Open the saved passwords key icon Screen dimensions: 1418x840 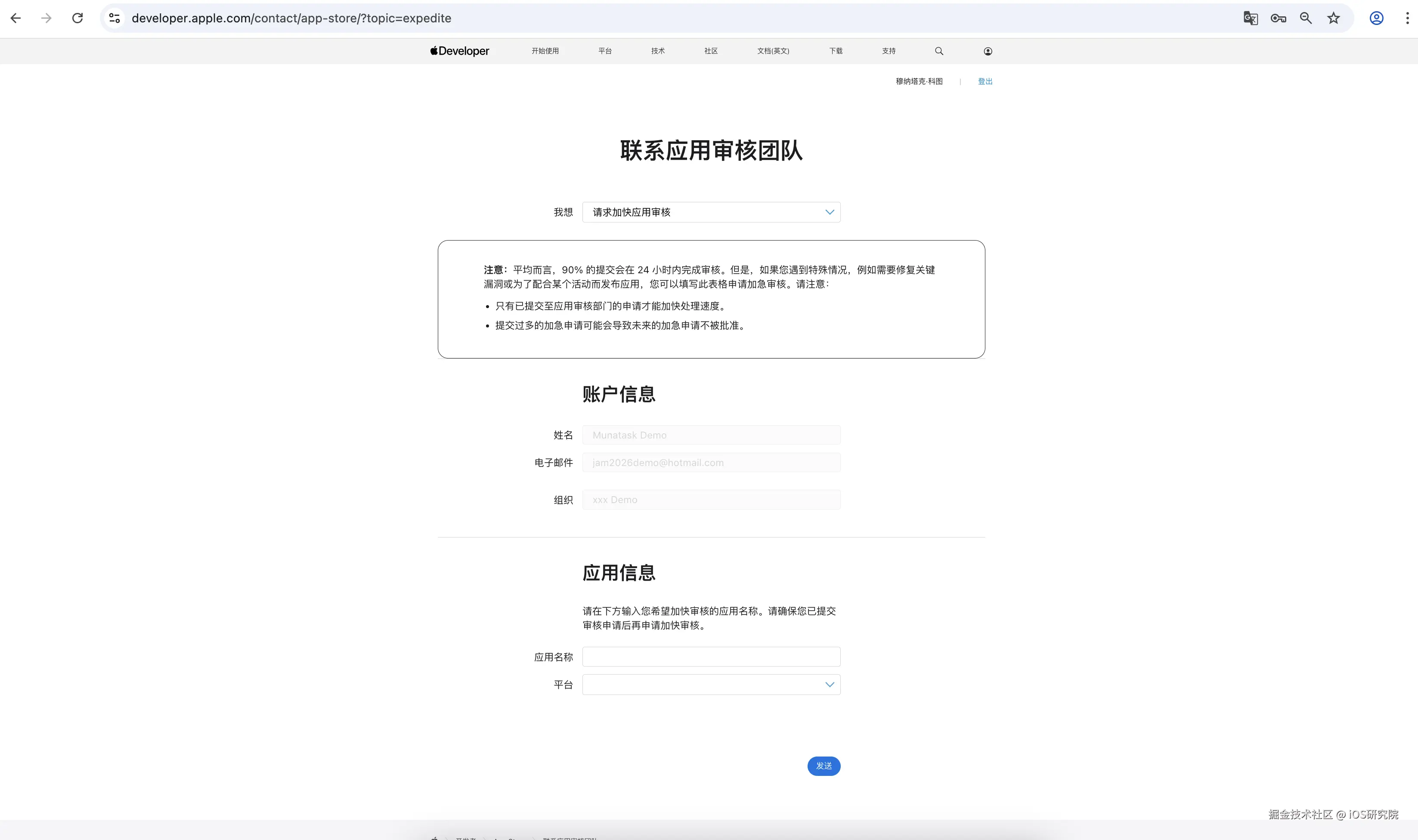pyautogui.click(x=1278, y=18)
